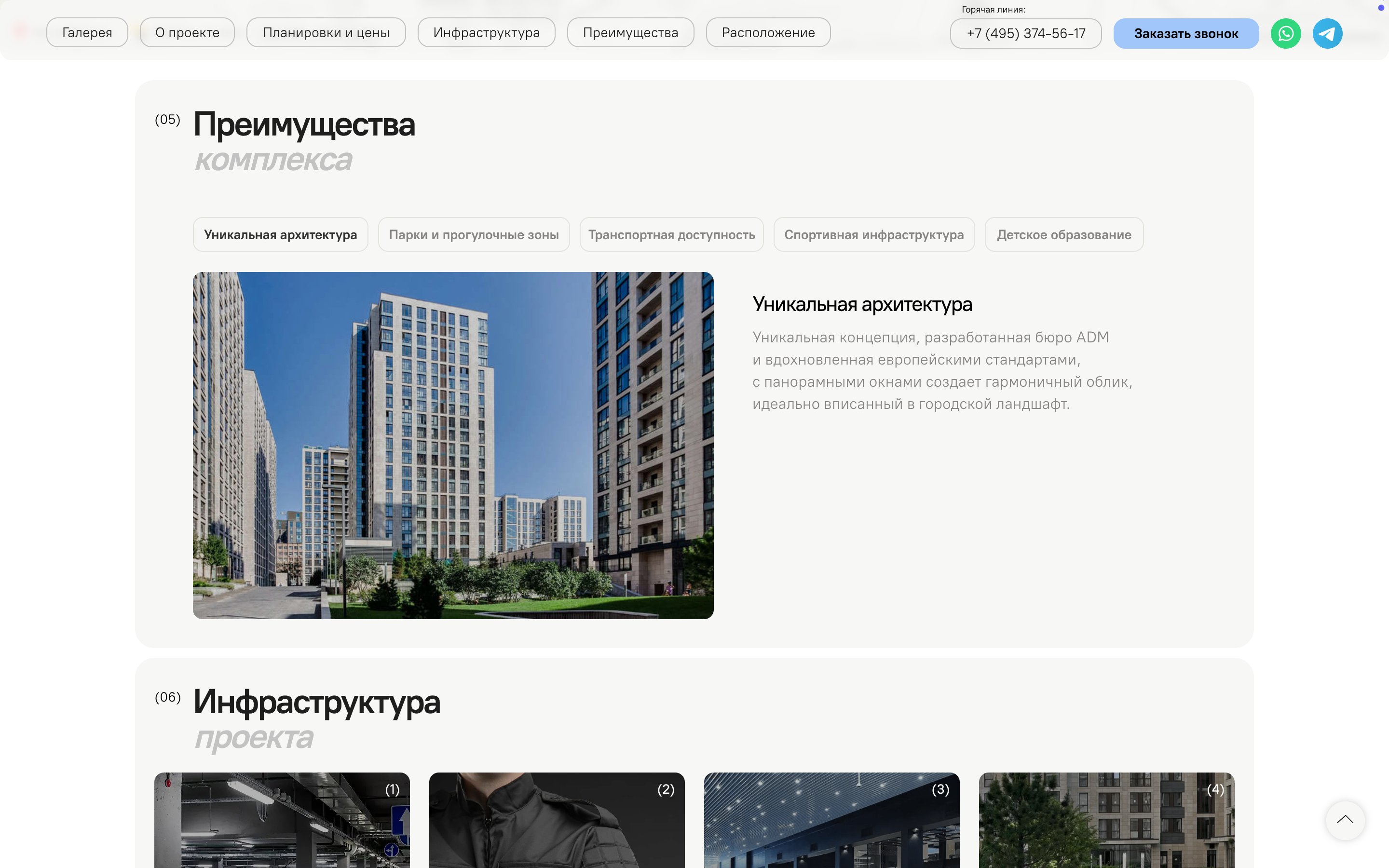The height and width of the screenshot is (868, 1389).
Task: Open the Галерея nav item
Action: click(x=87, y=32)
